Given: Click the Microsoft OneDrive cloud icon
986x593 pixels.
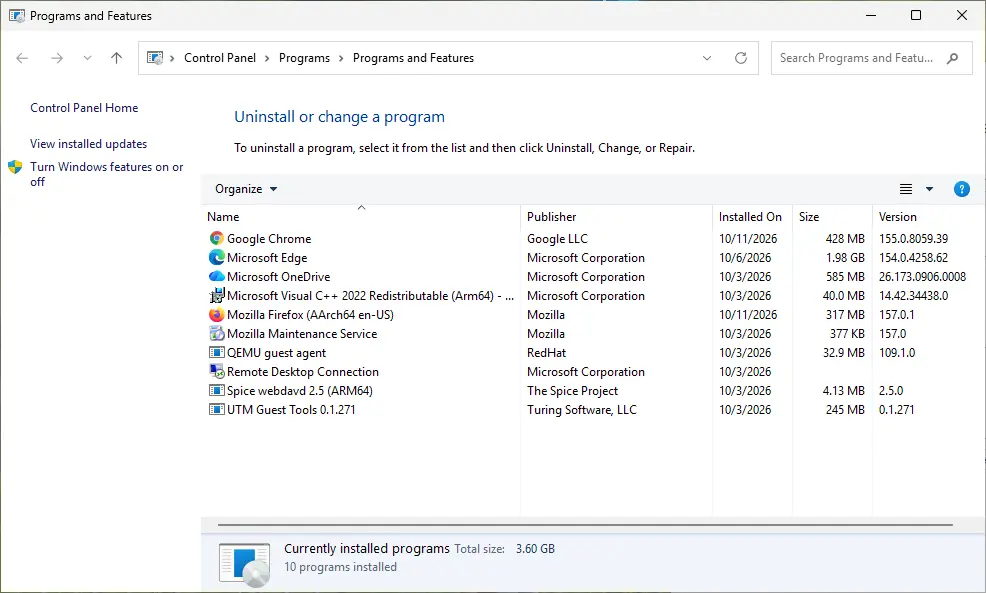Looking at the screenshot, I should (x=216, y=276).
